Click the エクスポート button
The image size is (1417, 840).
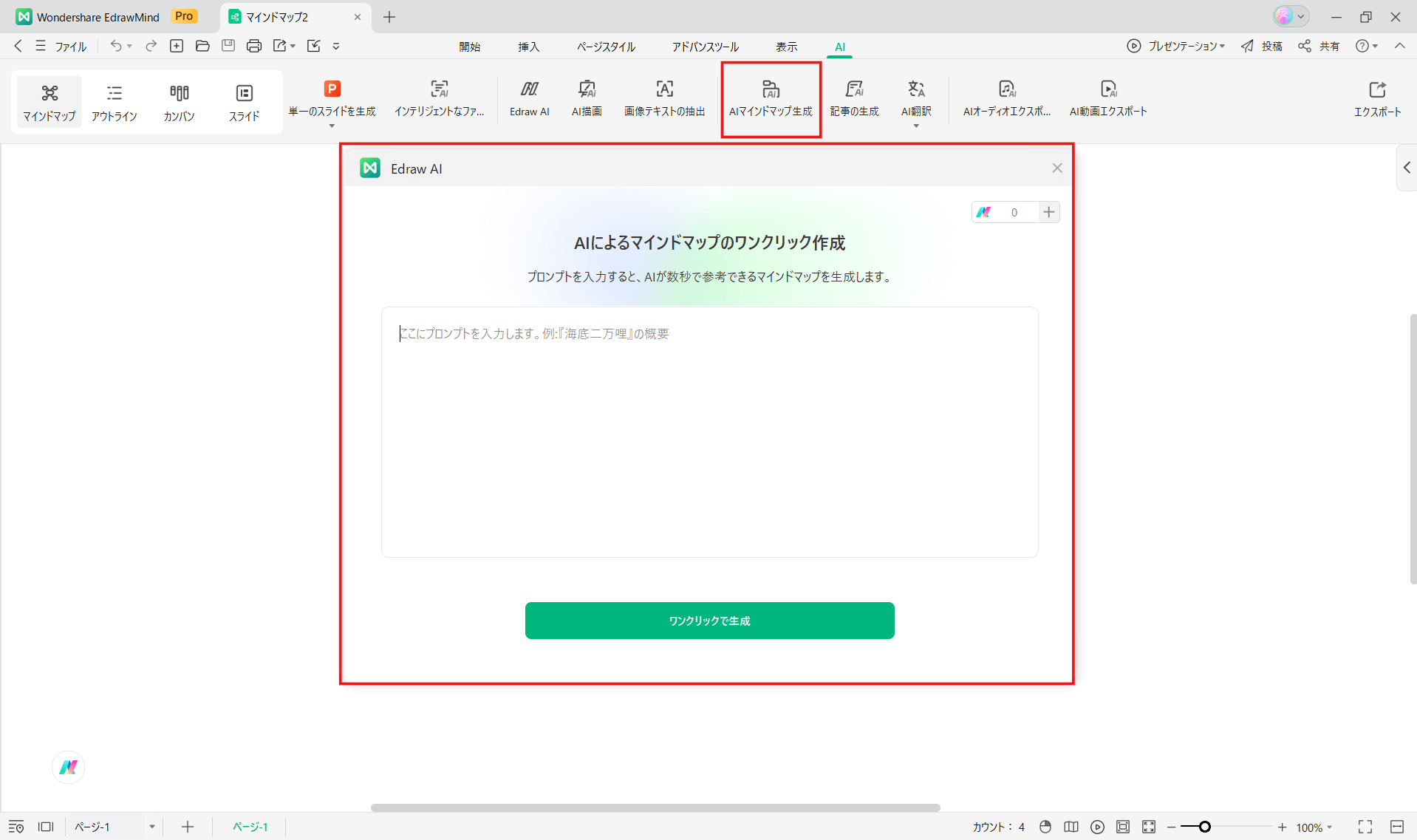click(x=1377, y=99)
